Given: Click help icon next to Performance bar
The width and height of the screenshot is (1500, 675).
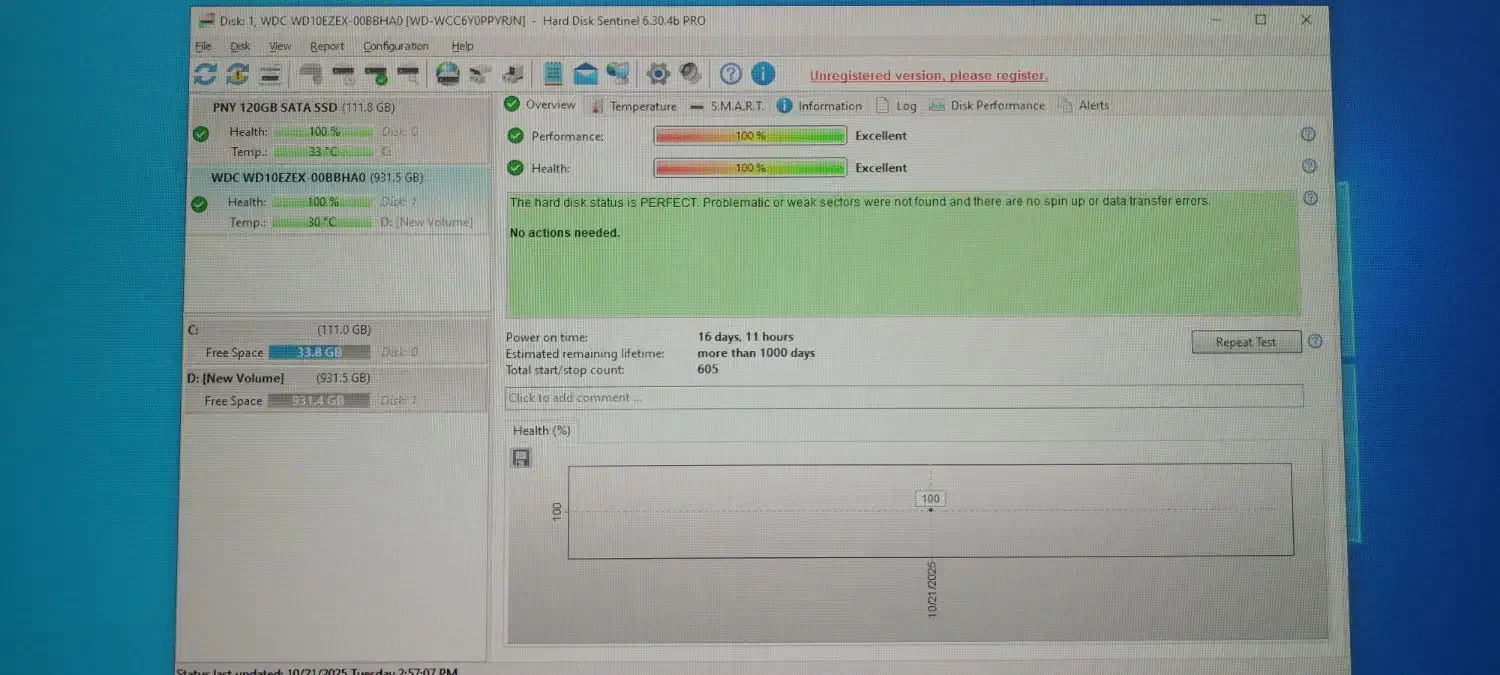Looking at the screenshot, I should [x=1308, y=135].
